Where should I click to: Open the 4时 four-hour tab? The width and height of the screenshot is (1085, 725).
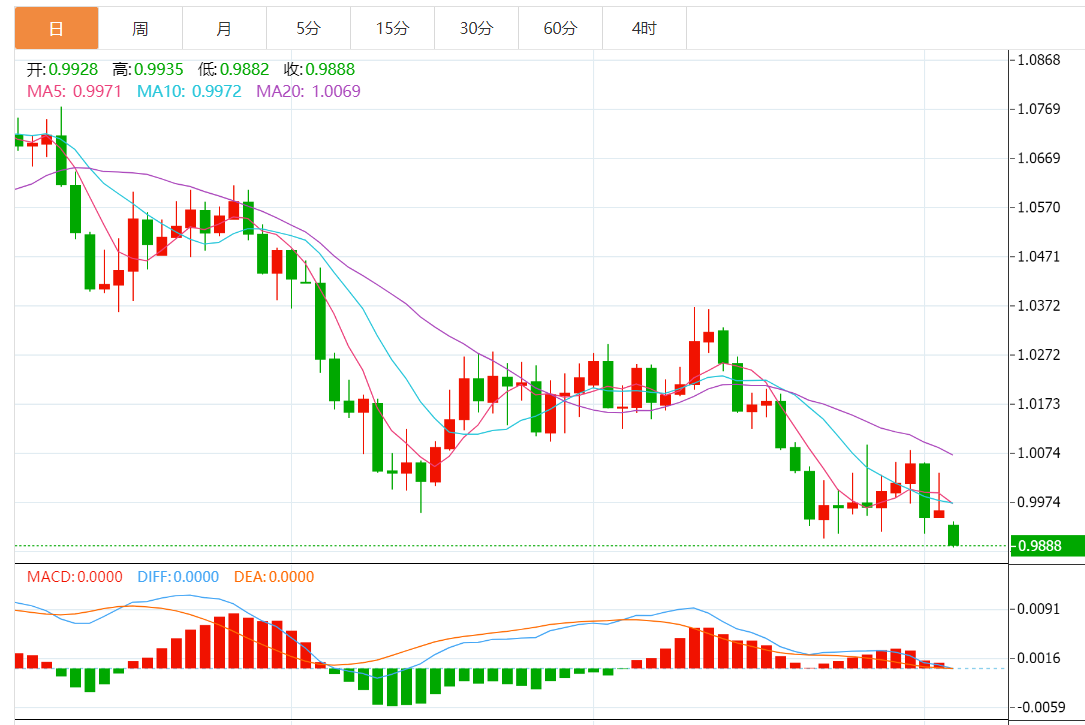[644, 28]
